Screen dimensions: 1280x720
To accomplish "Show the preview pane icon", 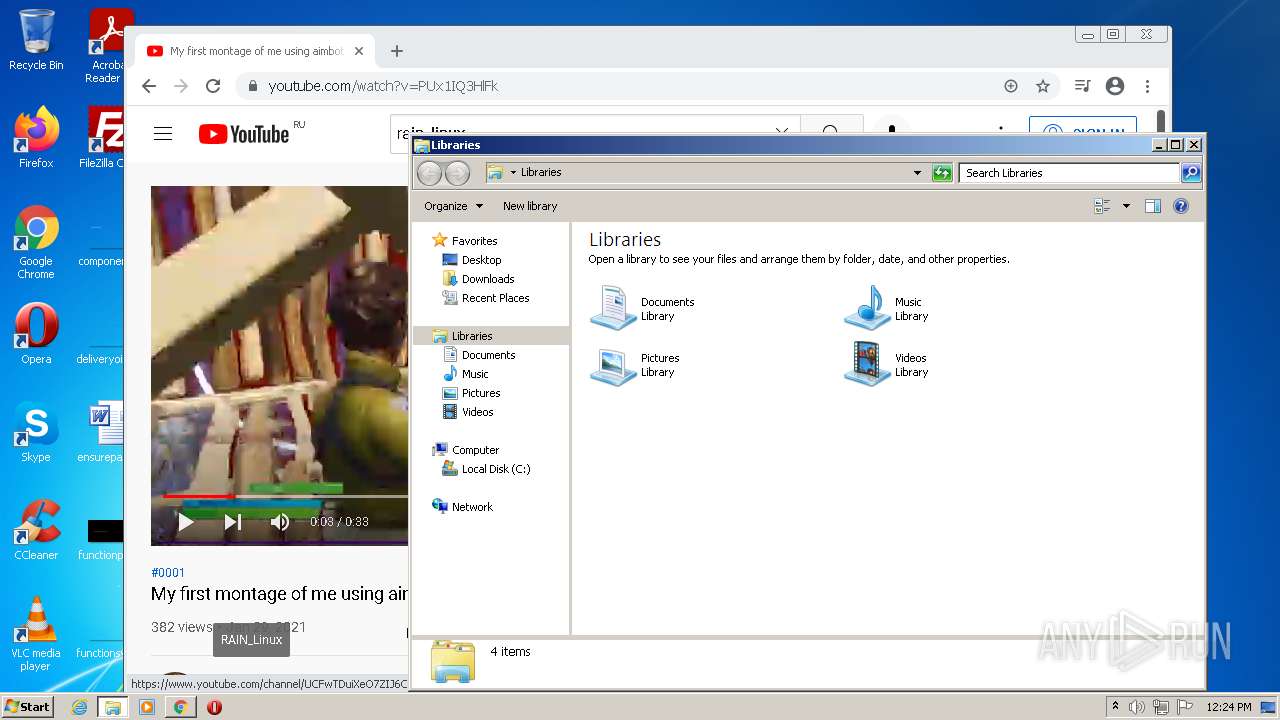I will 1153,206.
